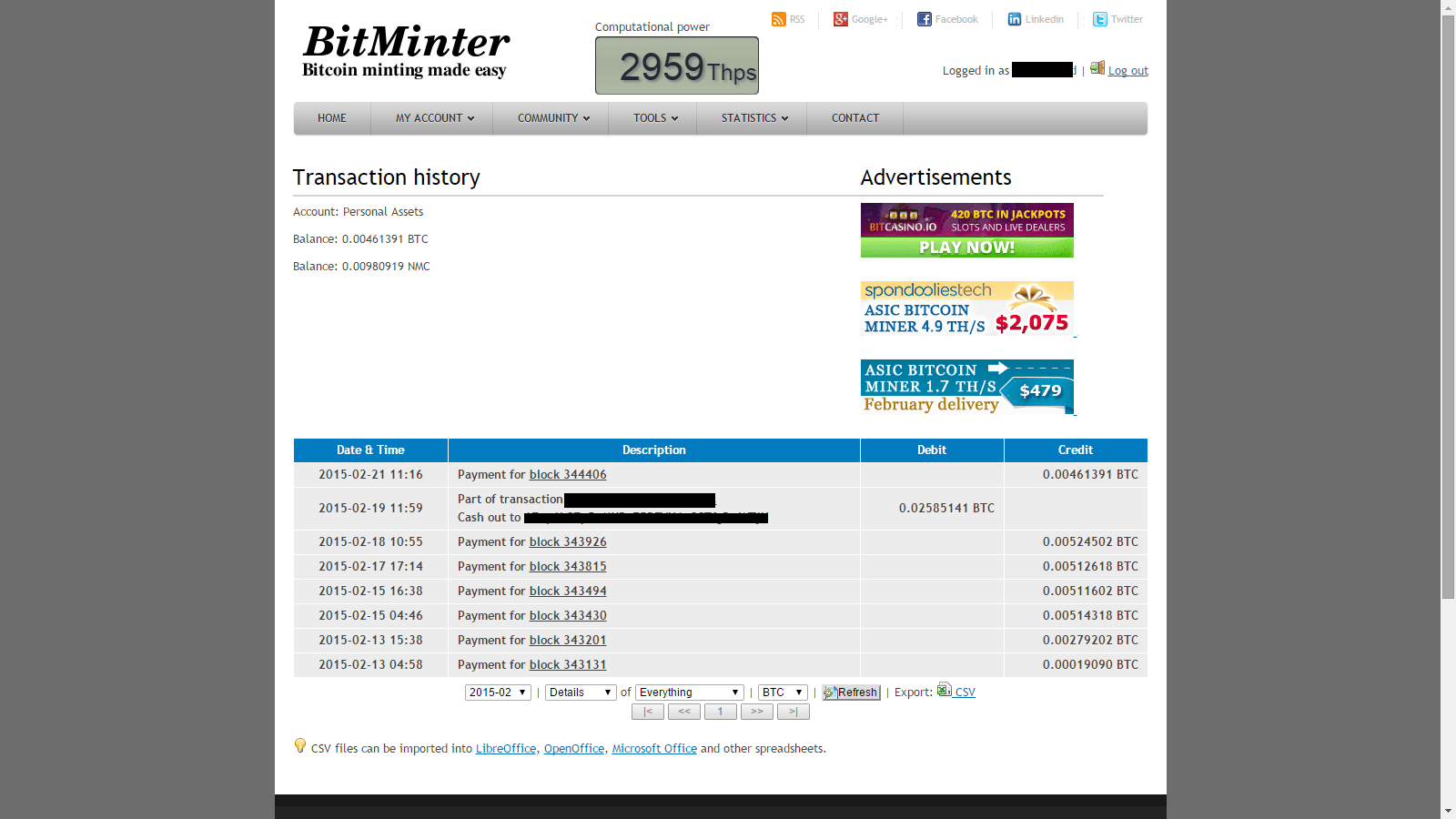Open the Tools menu
Viewport: 1456px width, 819px height.
[655, 118]
